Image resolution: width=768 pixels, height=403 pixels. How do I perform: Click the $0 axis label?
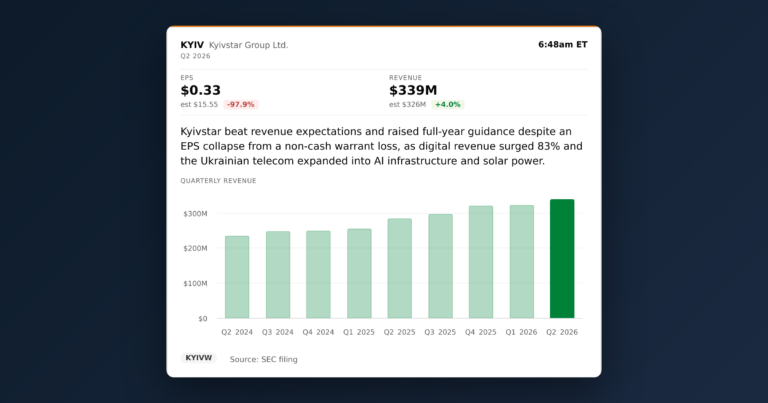coord(203,319)
